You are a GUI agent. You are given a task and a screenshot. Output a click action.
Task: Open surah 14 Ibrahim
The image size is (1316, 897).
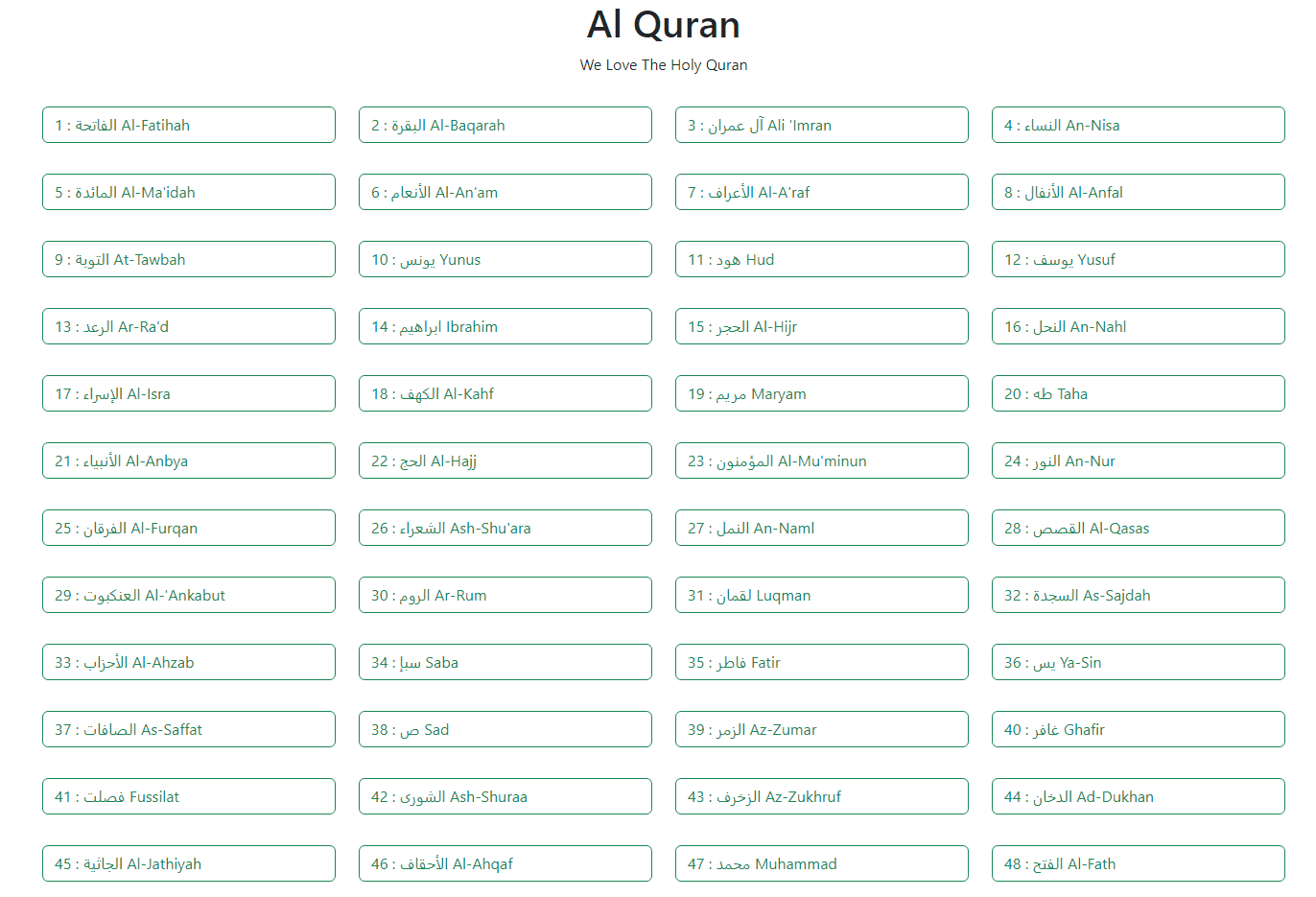tap(505, 326)
